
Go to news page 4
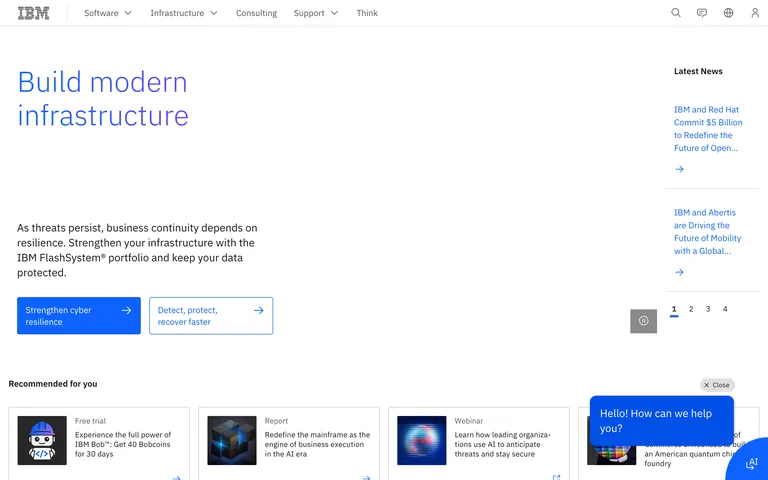click(725, 309)
